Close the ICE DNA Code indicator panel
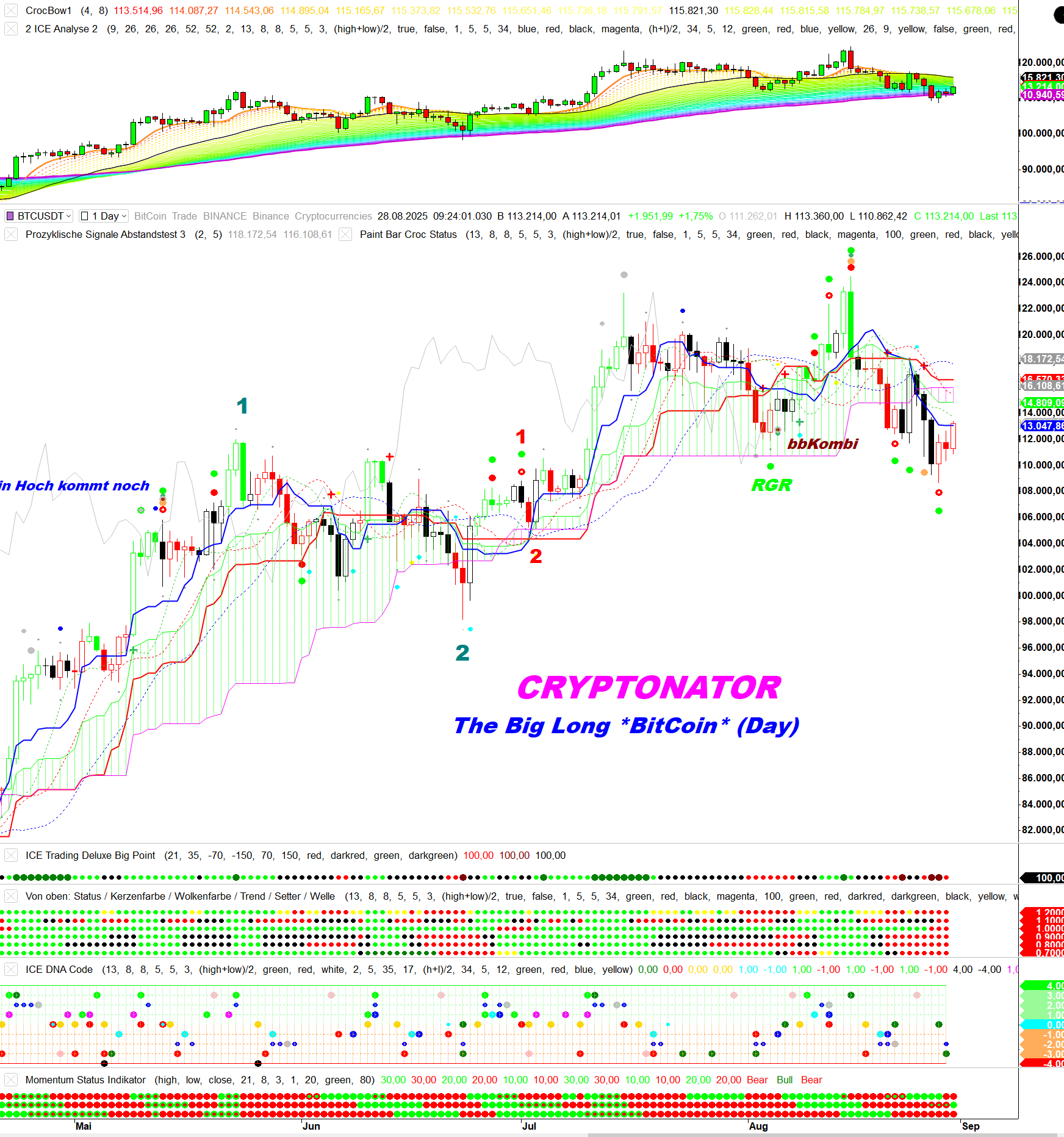 click(10, 969)
